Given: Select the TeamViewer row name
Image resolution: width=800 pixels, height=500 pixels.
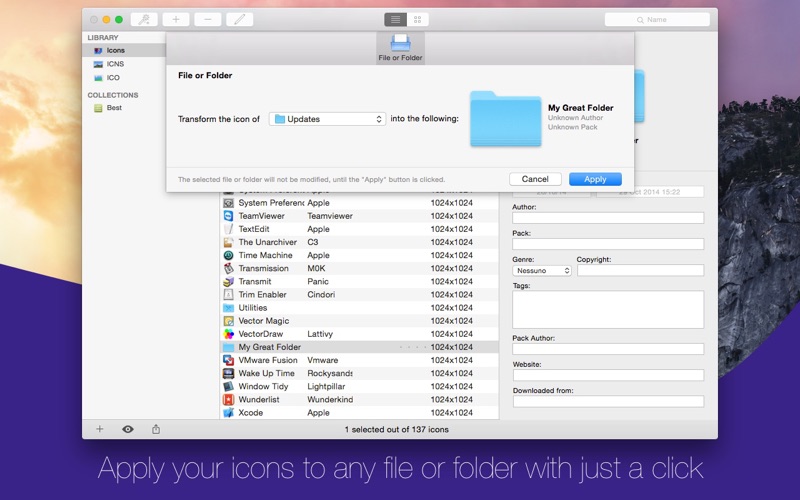Looking at the screenshot, I should pos(262,216).
